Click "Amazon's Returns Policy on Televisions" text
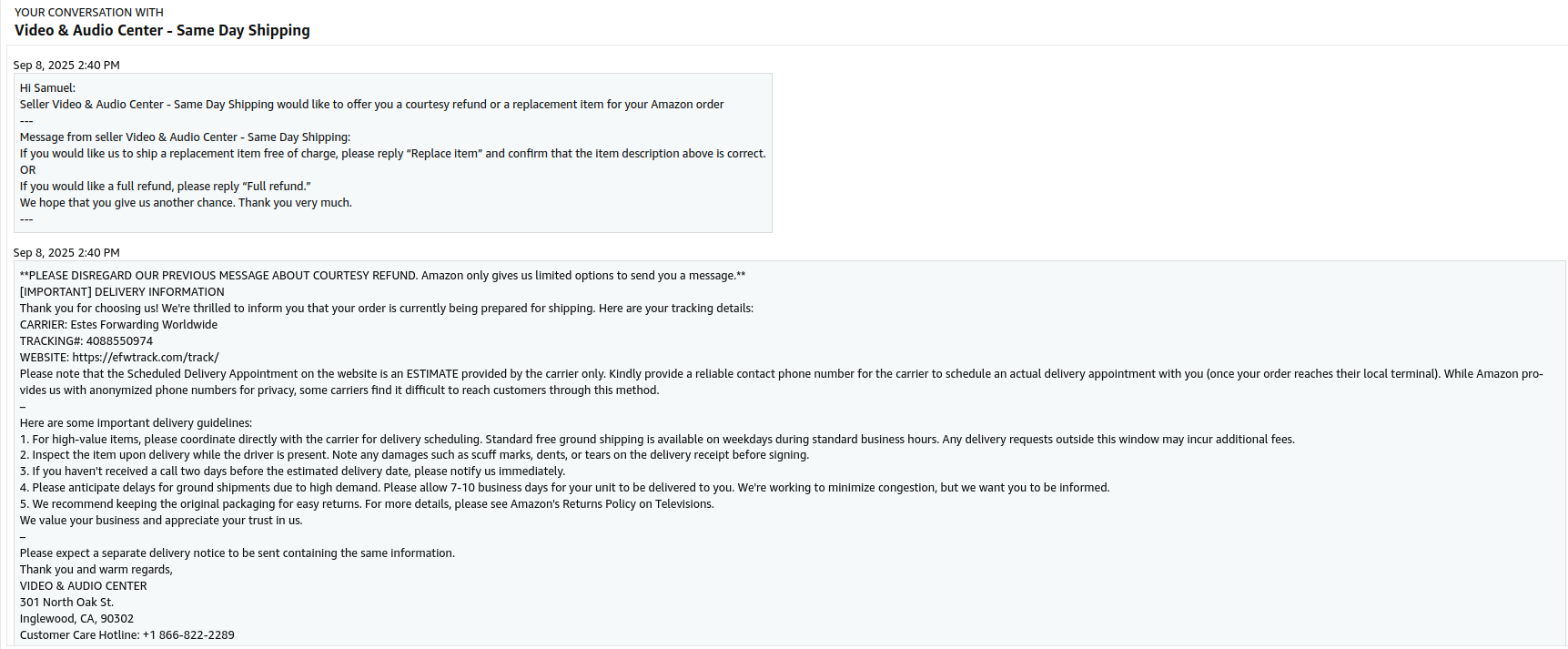 click(x=612, y=504)
